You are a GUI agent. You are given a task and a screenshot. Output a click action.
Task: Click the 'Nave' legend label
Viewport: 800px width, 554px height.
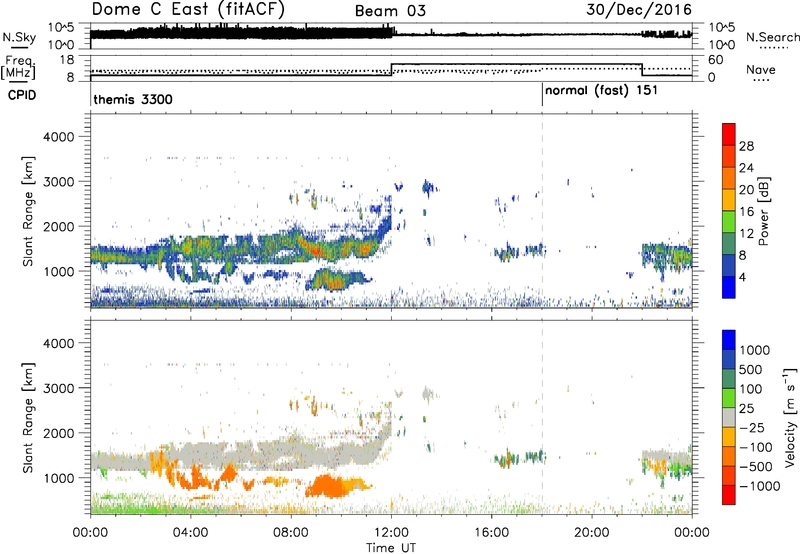click(x=760, y=69)
